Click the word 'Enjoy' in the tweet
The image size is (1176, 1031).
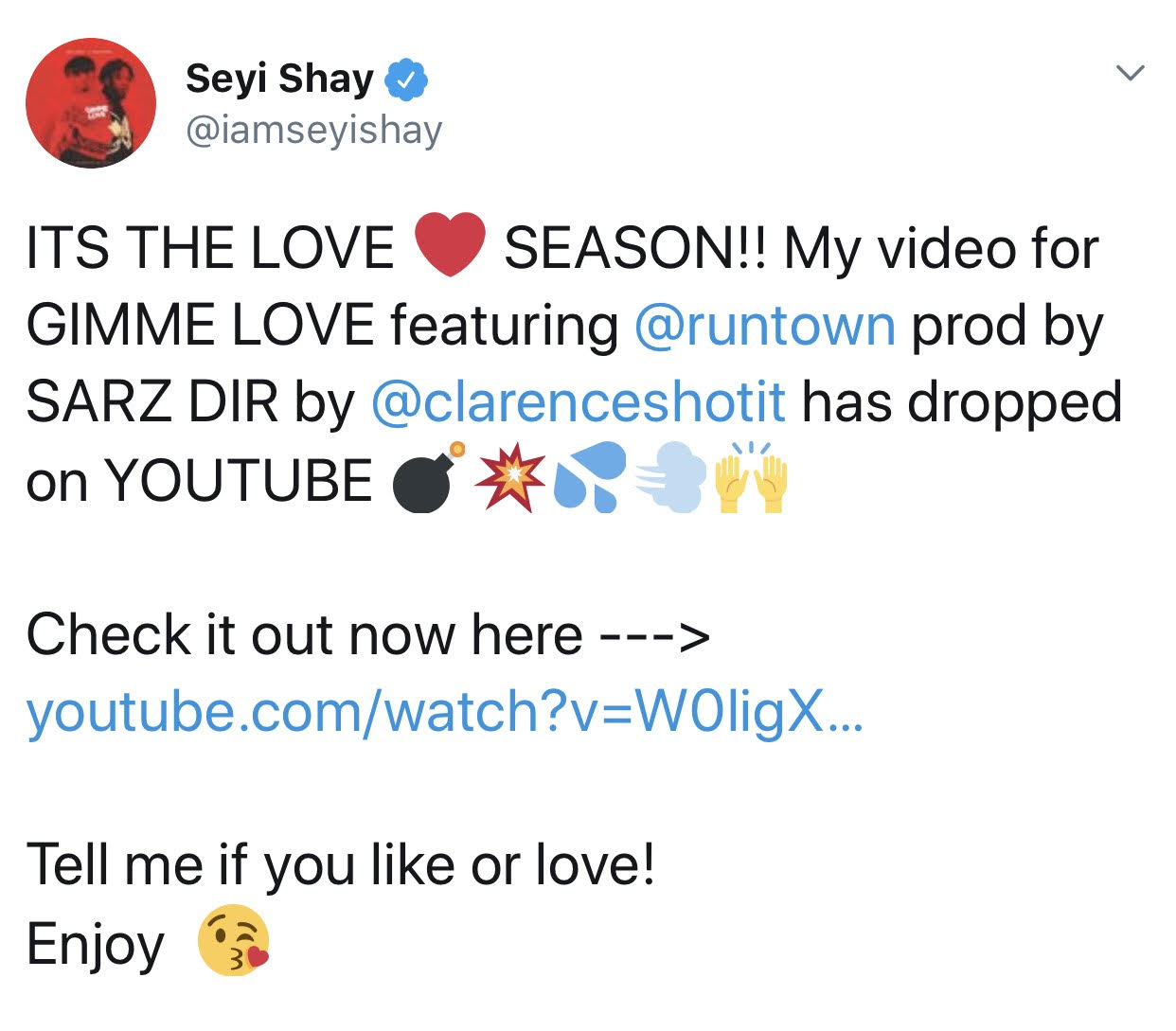click(96, 945)
